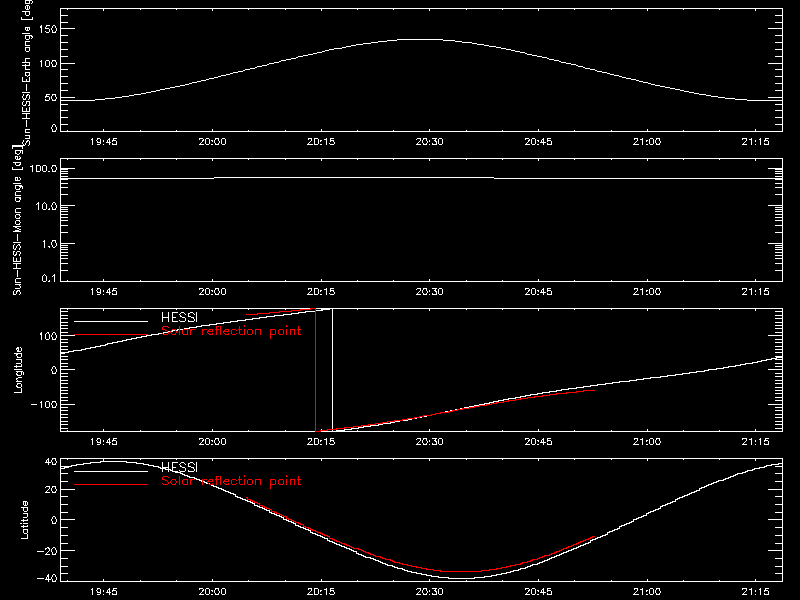Click 20:15 time label under Longitude plot
Image resolution: width=800 pixels, height=600 pixels.
click(321, 442)
